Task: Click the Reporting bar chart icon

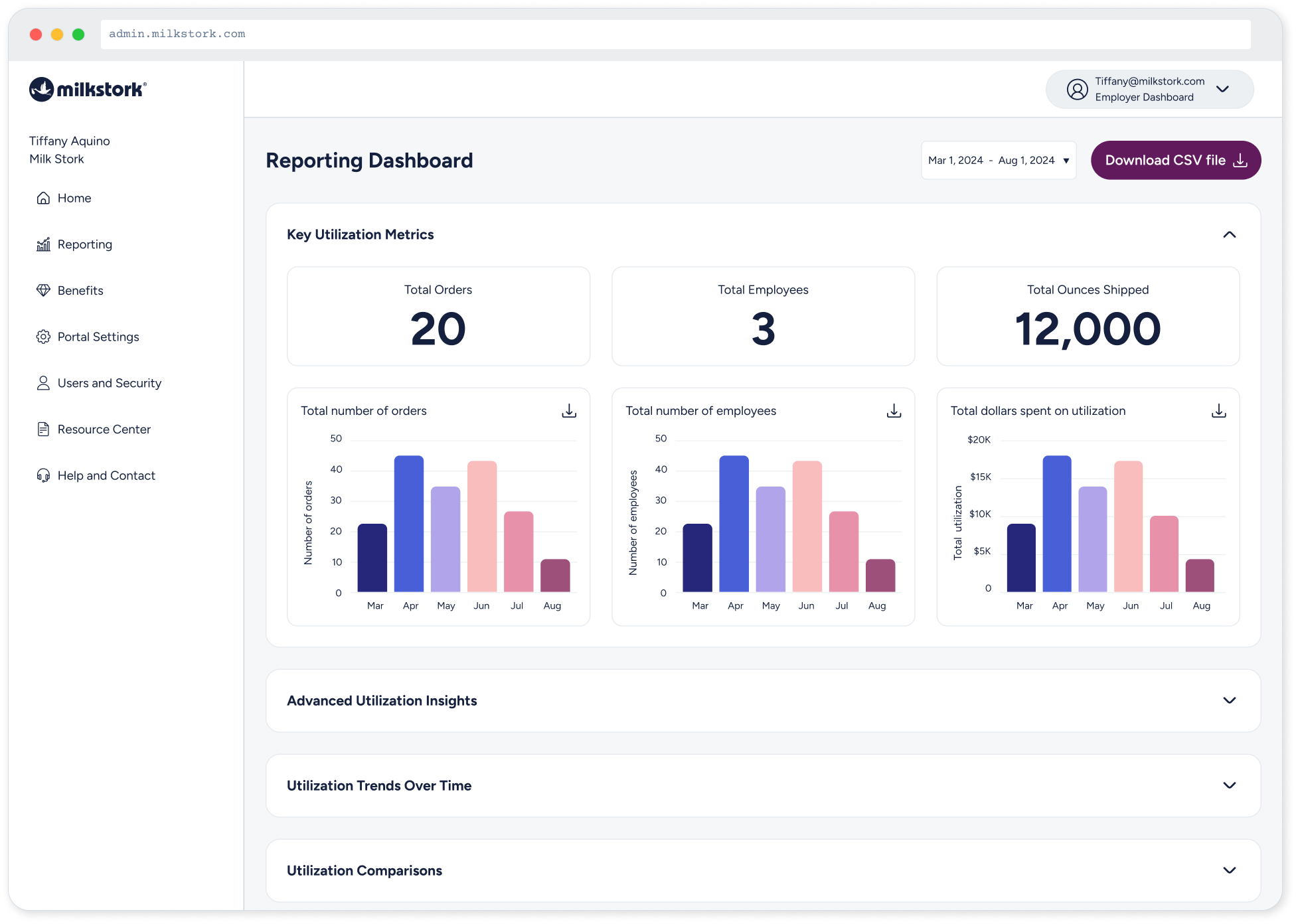Action: point(43,244)
